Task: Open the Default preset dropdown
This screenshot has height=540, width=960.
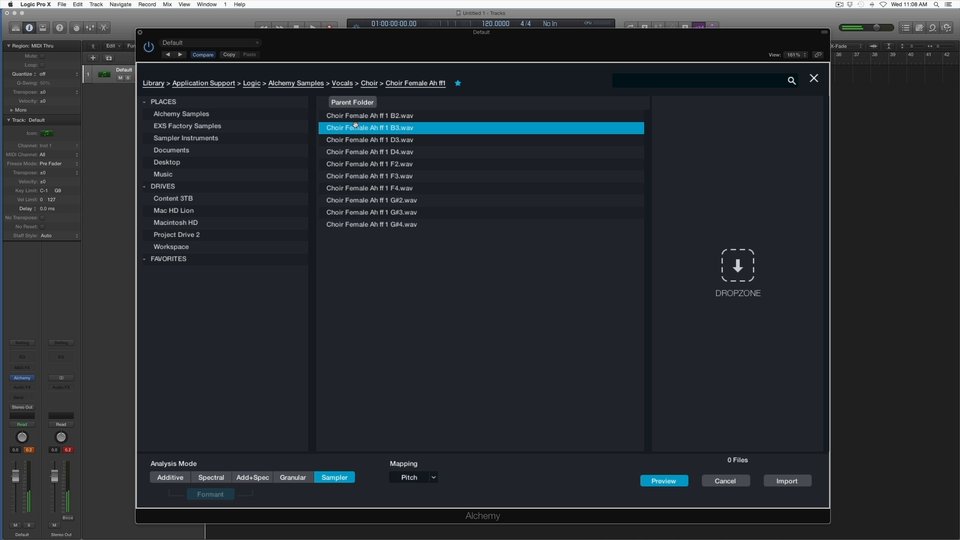Action: tap(210, 43)
